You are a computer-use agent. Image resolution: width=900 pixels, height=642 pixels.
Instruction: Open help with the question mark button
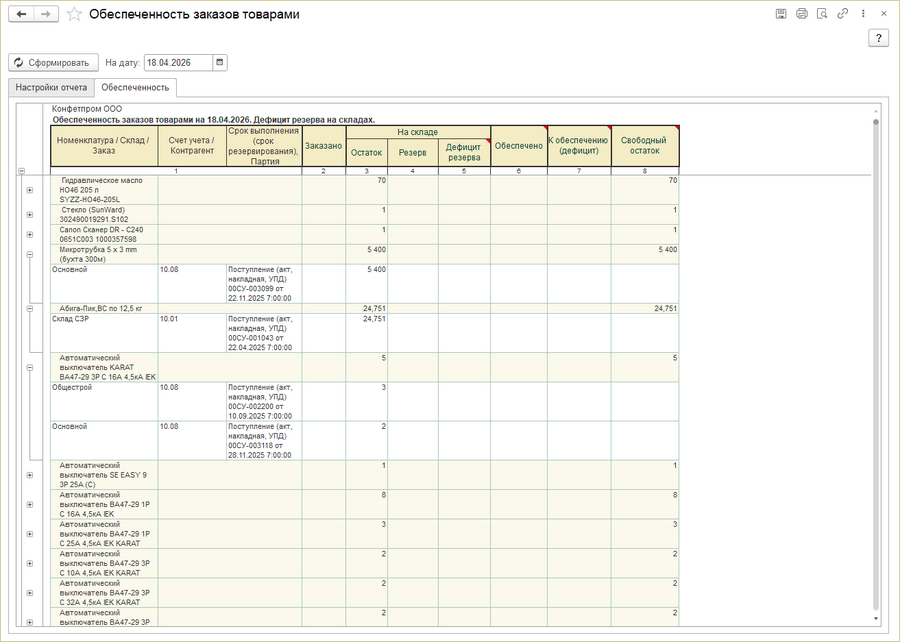(x=878, y=38)
